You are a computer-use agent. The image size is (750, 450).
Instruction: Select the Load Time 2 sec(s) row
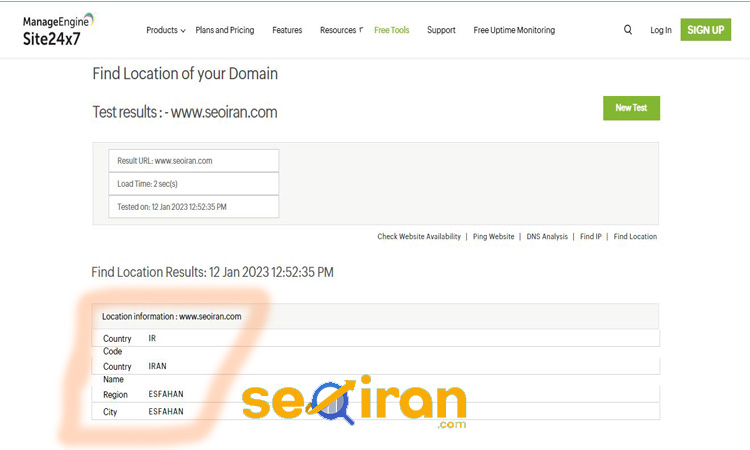click(x=194, y=184)
